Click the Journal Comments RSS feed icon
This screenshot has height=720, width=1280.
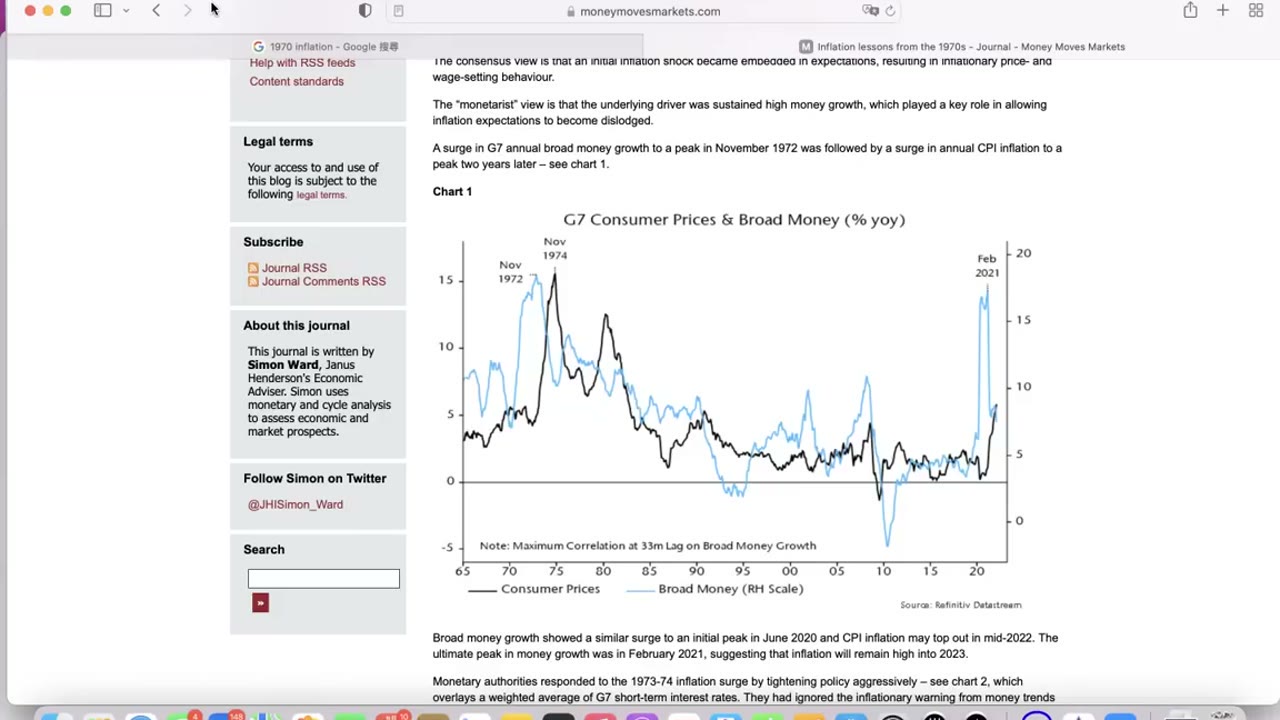pos(253,282)
